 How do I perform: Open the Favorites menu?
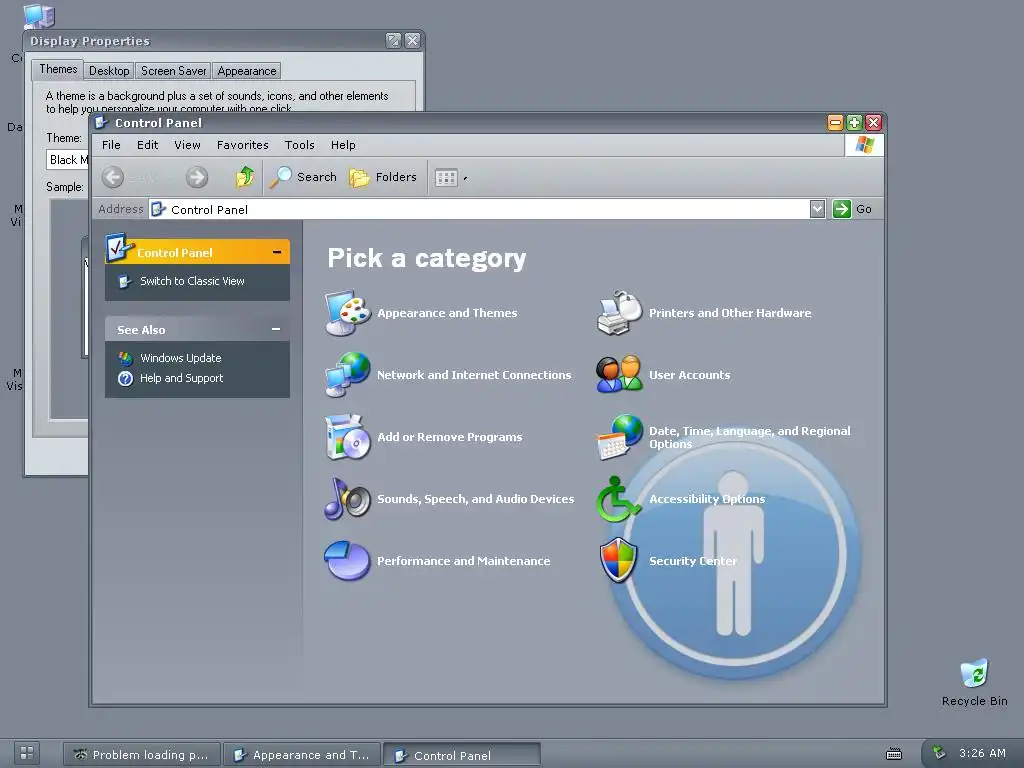click(x=242, y=145)
